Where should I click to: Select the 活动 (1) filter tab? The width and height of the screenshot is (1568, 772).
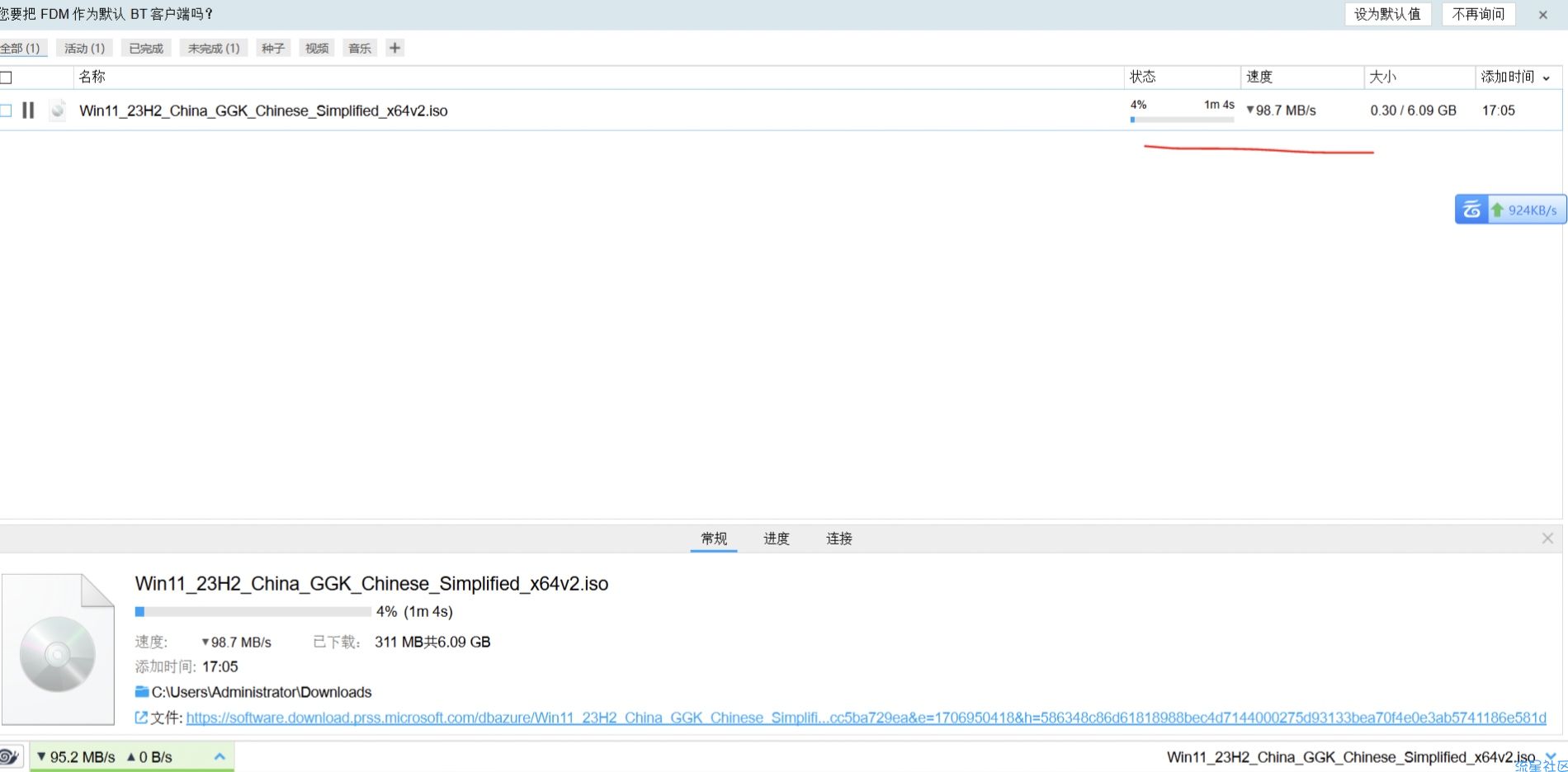(x=85, y=48)
